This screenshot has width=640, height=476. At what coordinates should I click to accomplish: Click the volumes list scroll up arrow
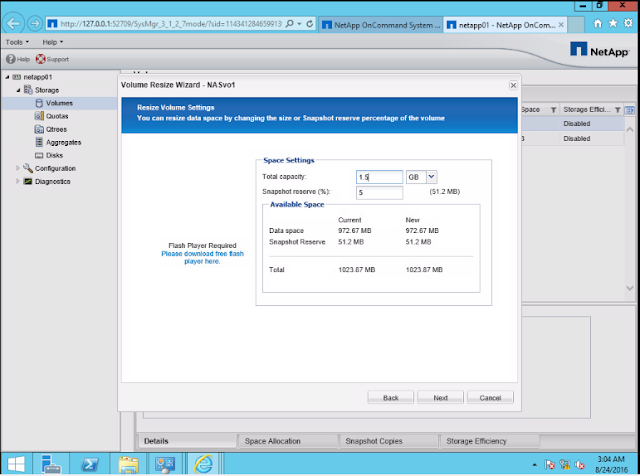630,129
